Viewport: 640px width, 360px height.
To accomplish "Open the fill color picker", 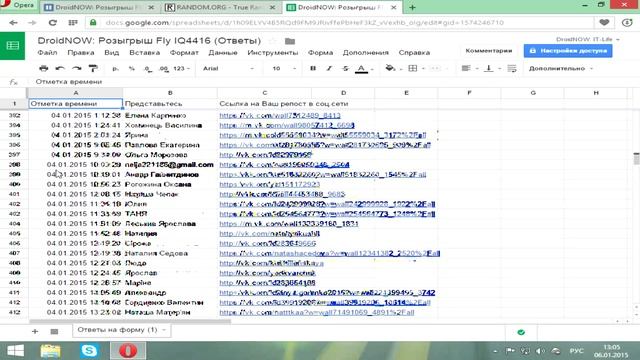I will 391,68.
